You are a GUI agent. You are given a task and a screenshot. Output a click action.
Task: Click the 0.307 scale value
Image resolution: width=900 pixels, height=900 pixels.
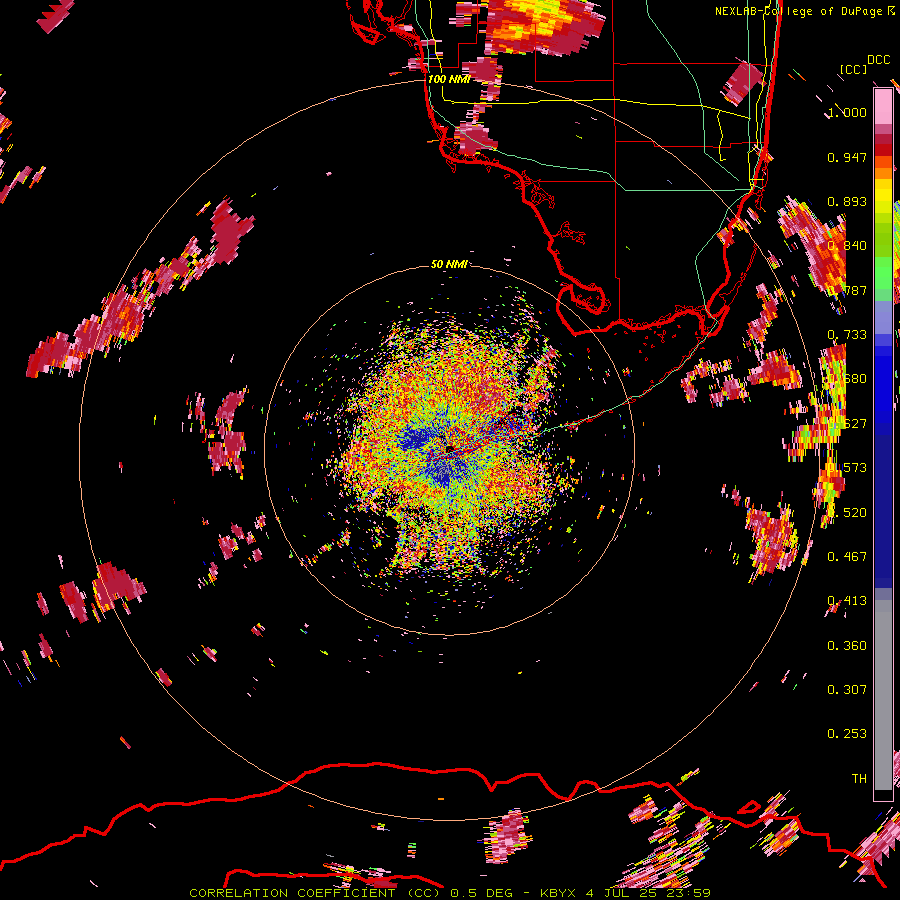coord(847,690)
